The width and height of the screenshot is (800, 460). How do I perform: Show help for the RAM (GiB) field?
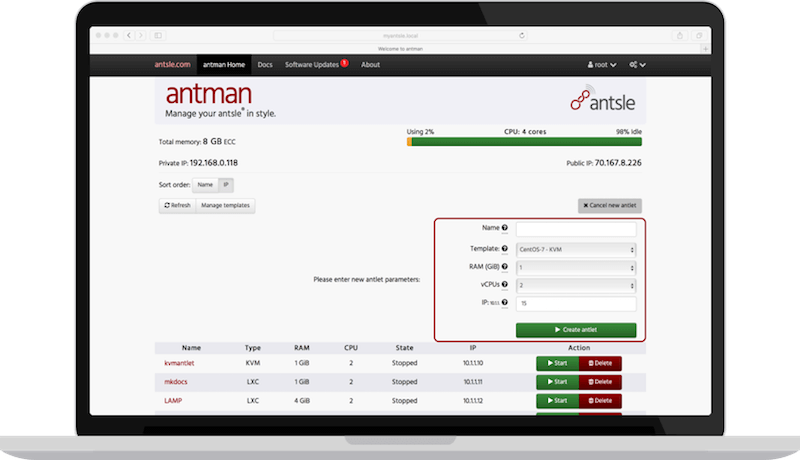tap(505, 266)
